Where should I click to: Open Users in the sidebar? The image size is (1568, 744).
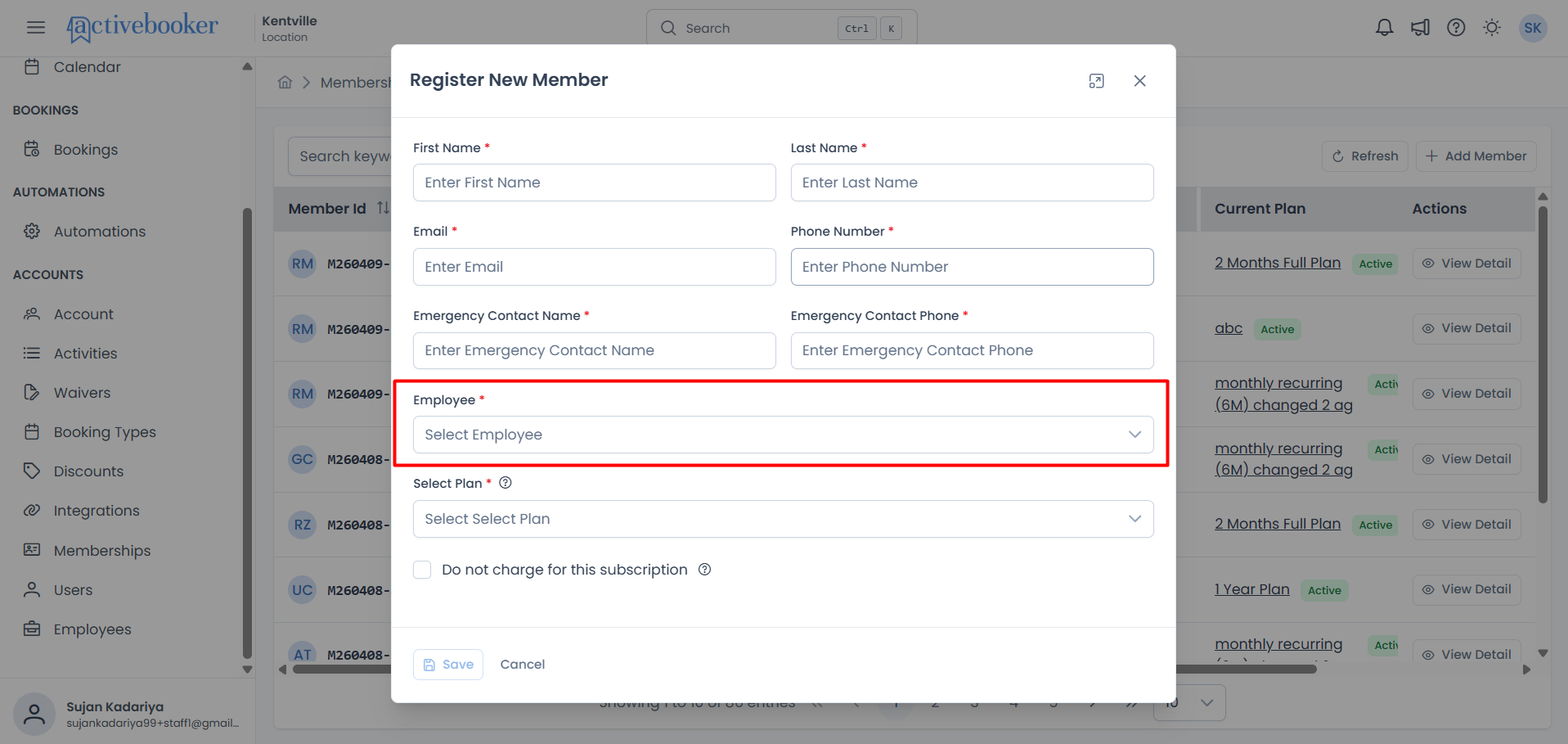[x=73, y=590]
